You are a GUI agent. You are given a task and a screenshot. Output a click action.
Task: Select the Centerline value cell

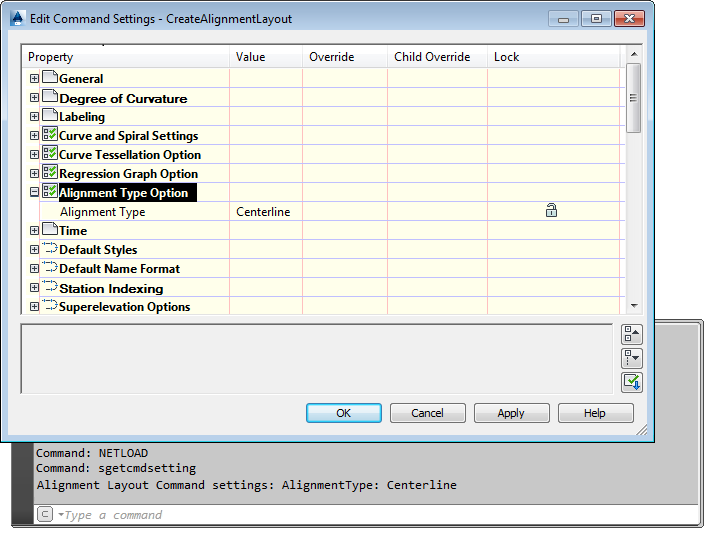click(266, 211)
